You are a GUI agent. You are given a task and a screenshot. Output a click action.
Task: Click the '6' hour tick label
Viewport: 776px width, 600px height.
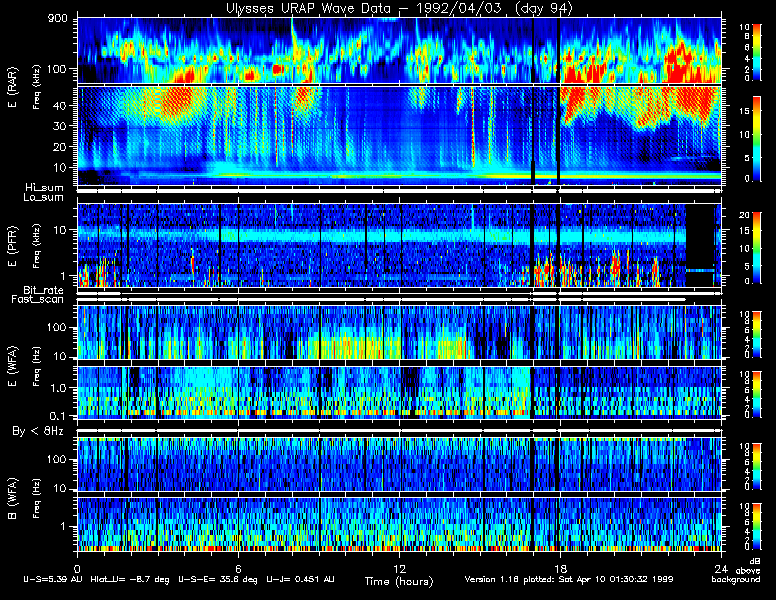point(239,568)
